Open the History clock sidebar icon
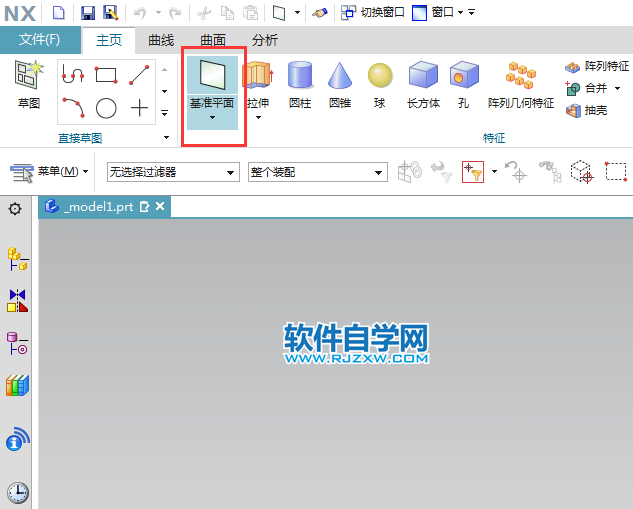This screenshot has height=509, width=633. [x=18, y=492]
